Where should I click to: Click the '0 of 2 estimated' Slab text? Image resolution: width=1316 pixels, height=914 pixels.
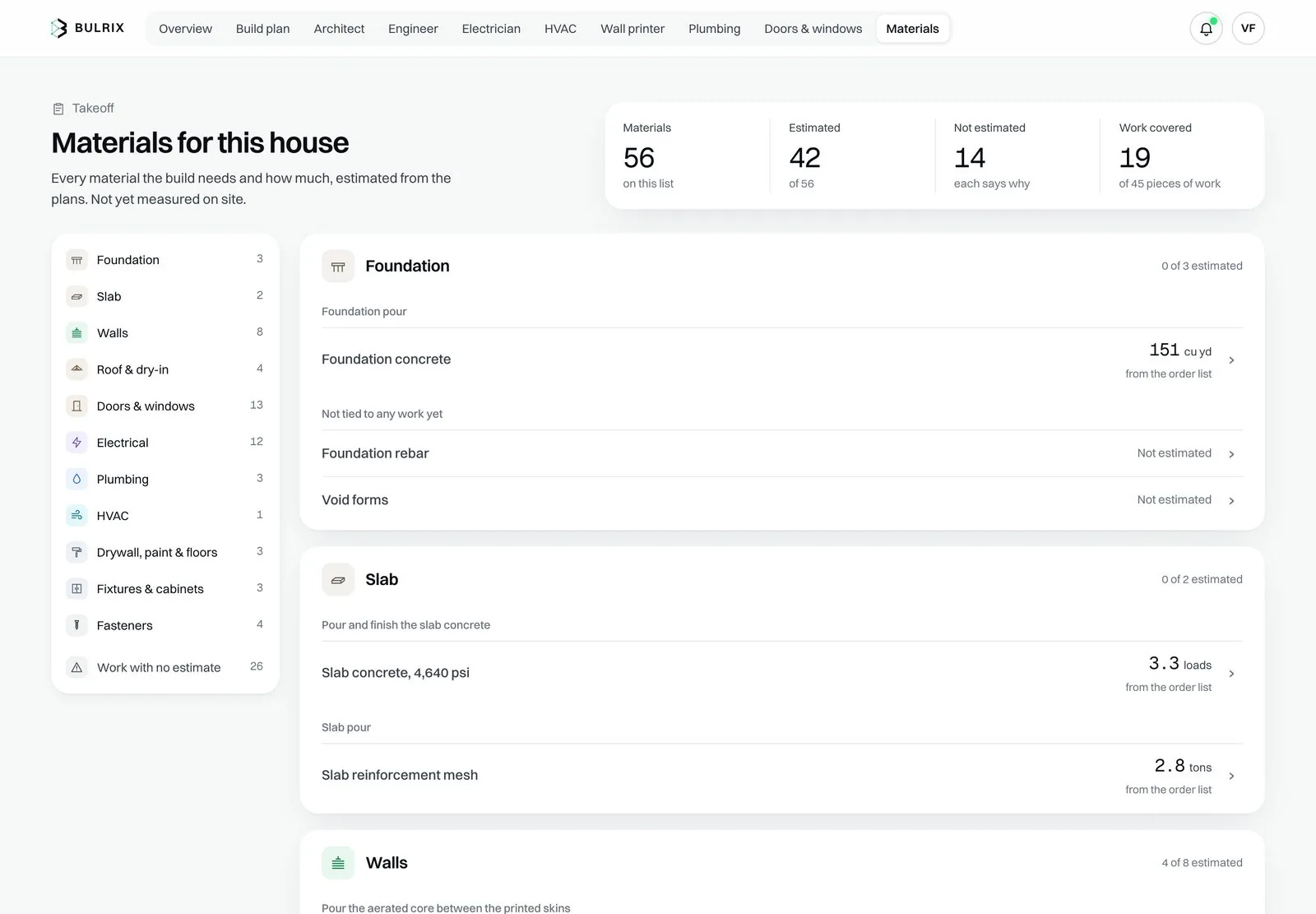click(1202, 579)
